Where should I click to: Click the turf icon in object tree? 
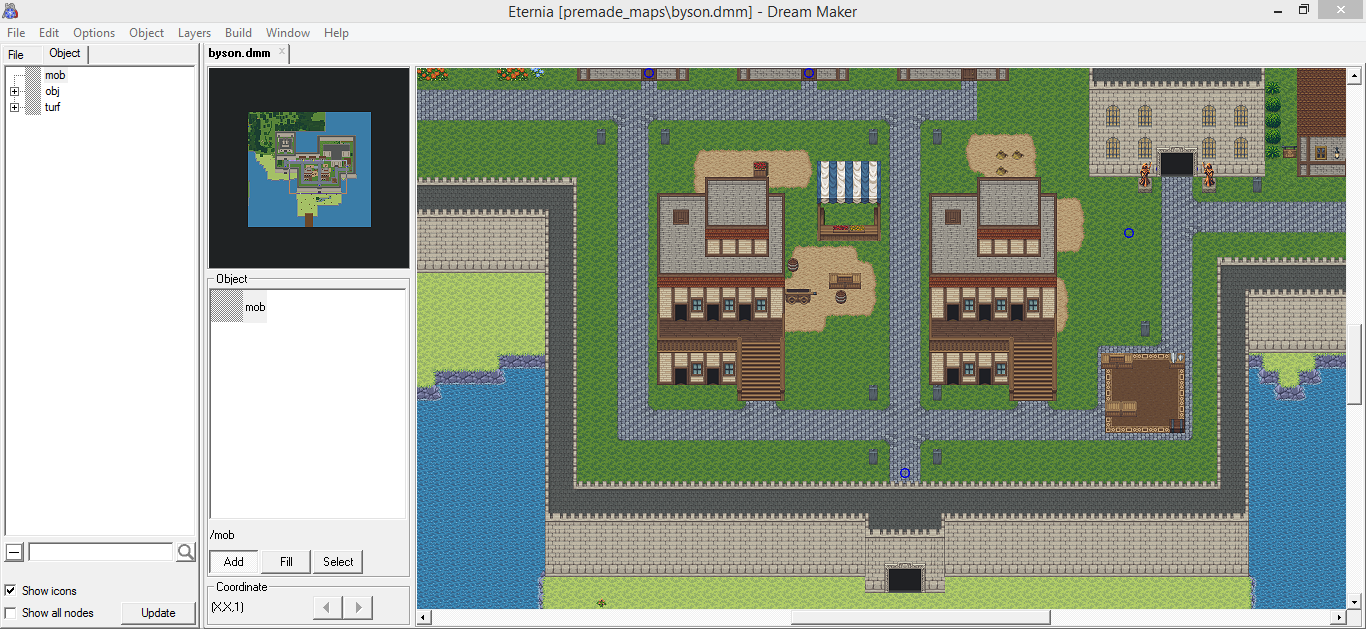click(33, 107)
